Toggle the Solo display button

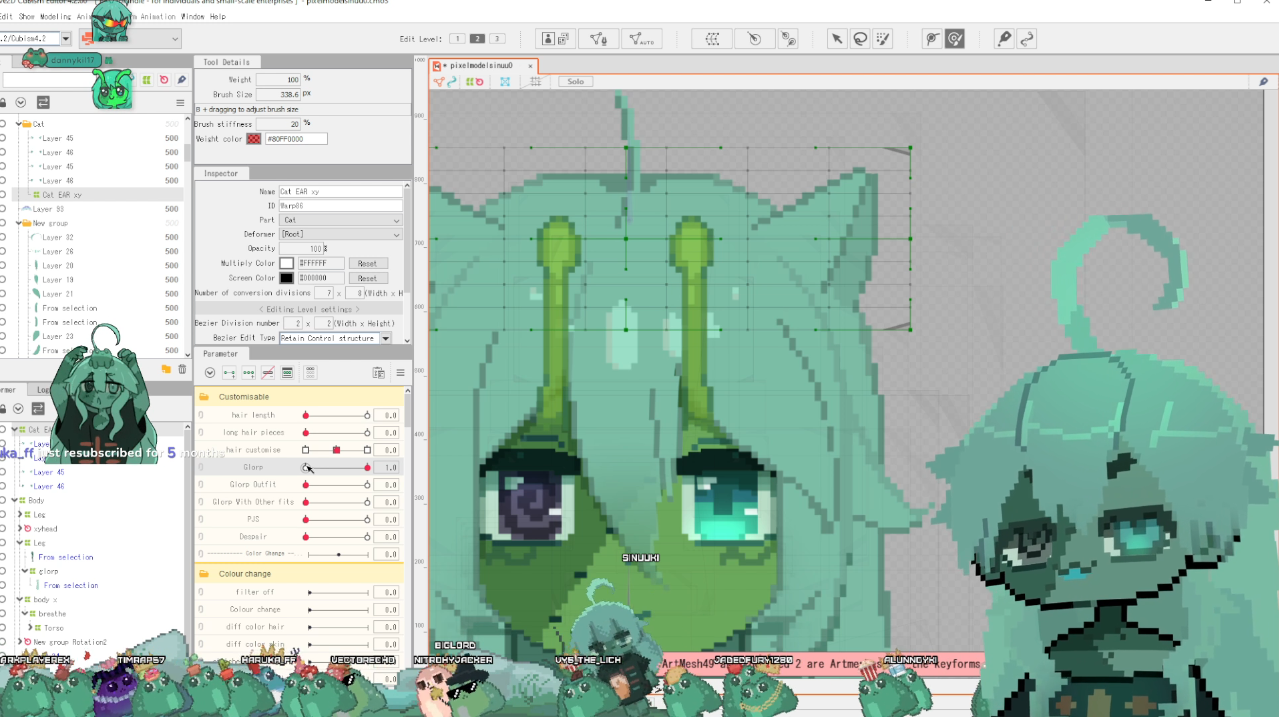tap(575, 82)
